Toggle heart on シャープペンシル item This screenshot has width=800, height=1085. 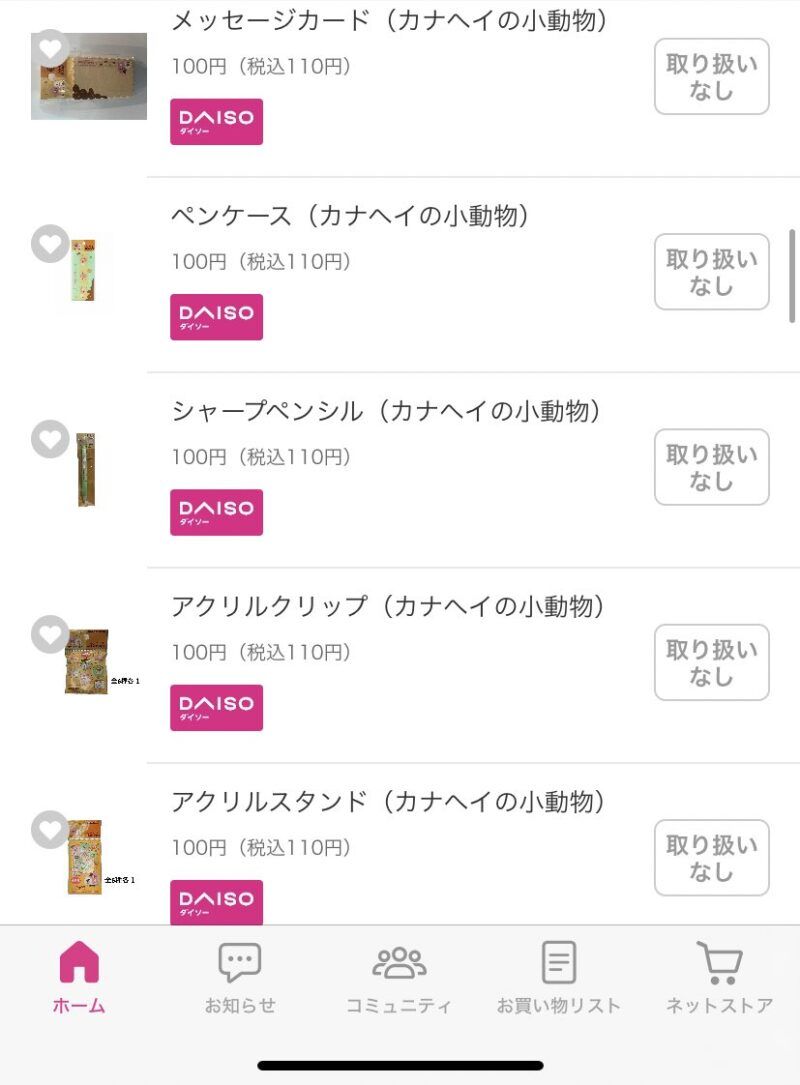(50, 439)
